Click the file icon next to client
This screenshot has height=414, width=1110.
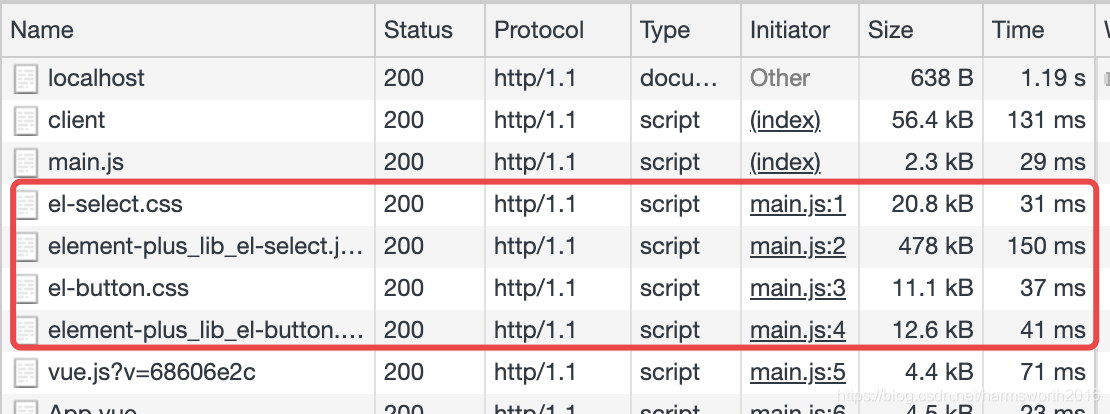click(x=26, y=121)
